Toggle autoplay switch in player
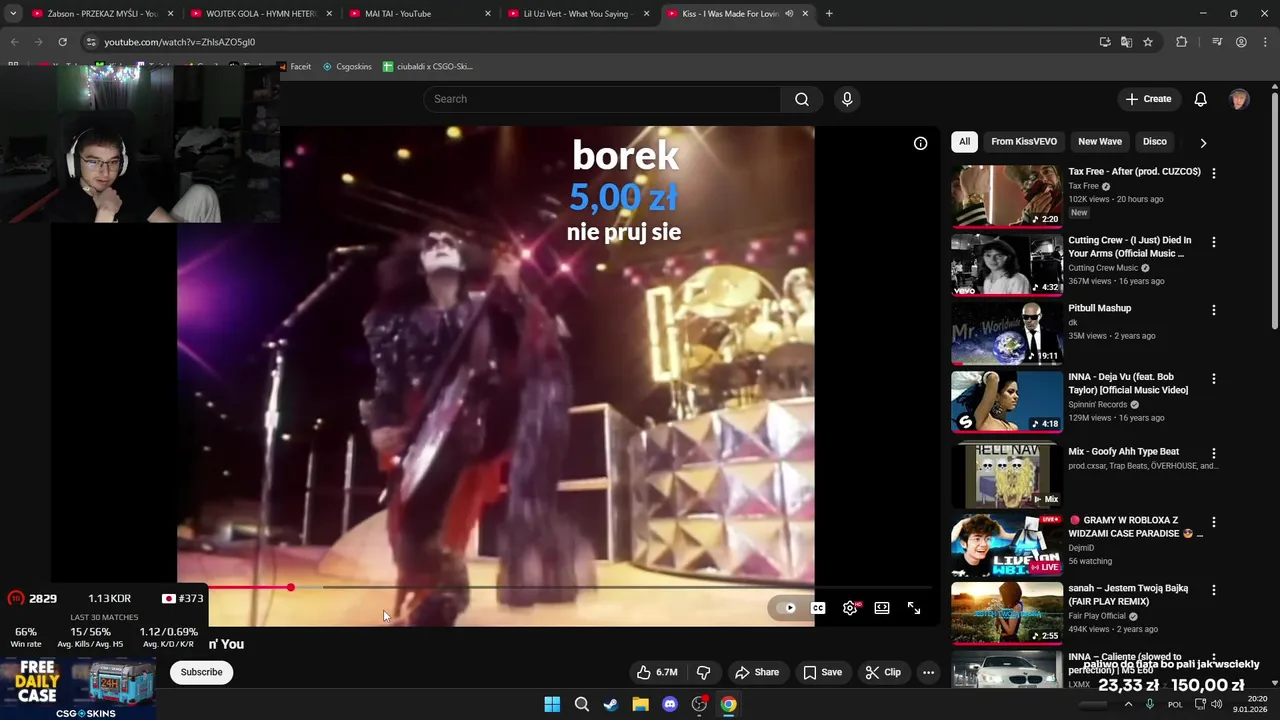The width and height of the screenshot is (1280, 720). tap(786, 608)
